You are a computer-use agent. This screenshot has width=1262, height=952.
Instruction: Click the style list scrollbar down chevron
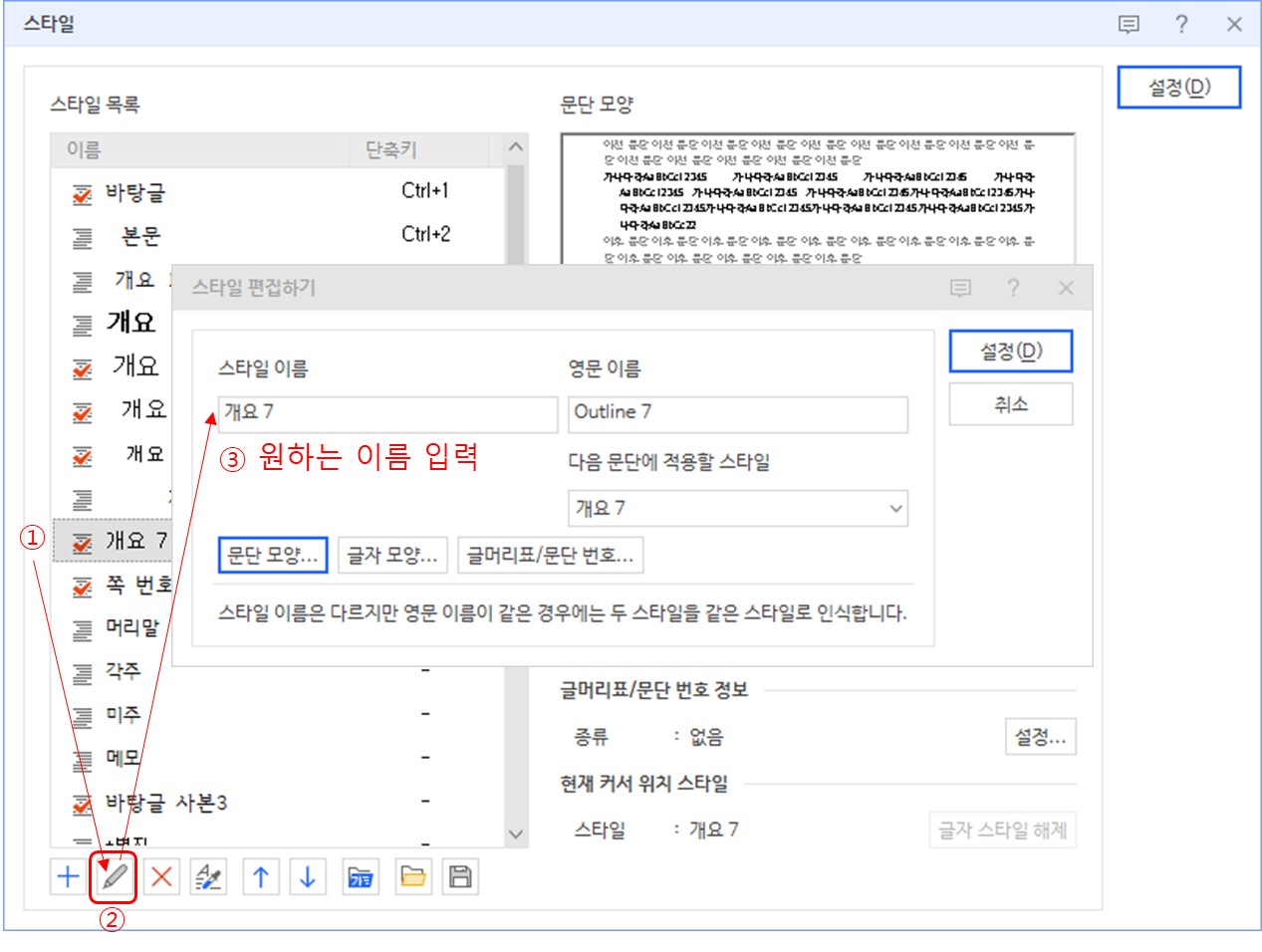click(515, 834)
